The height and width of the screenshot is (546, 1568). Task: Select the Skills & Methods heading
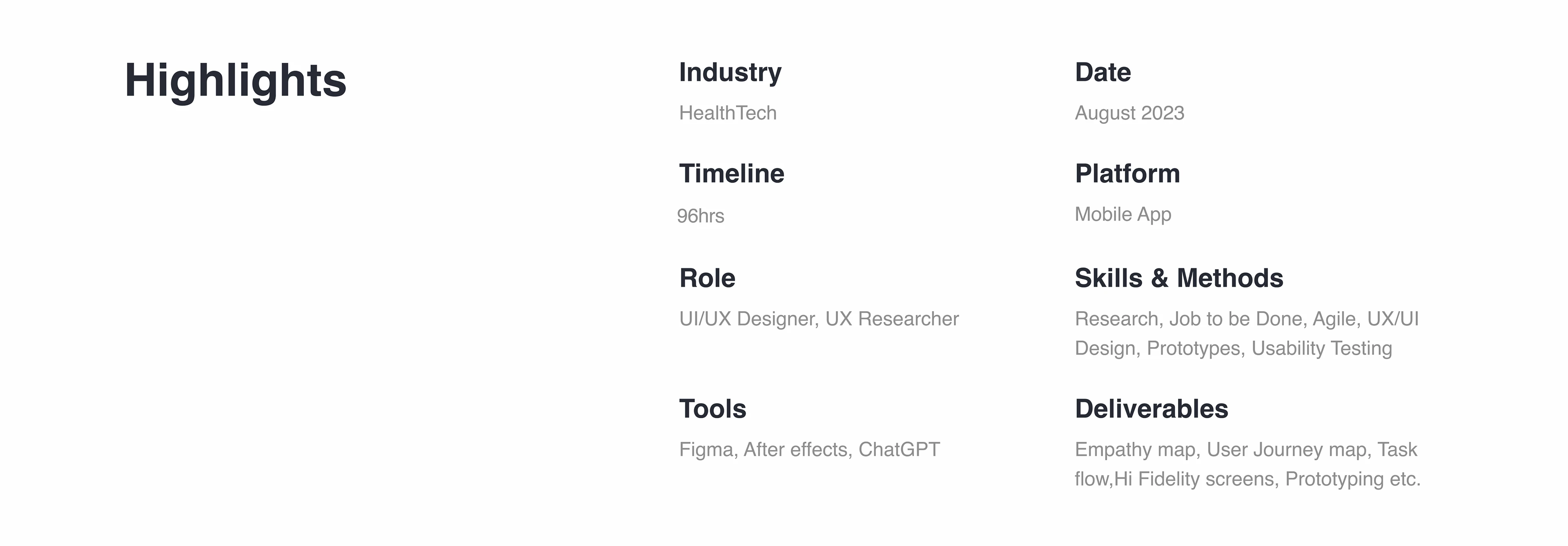[x=1179, y=278]
